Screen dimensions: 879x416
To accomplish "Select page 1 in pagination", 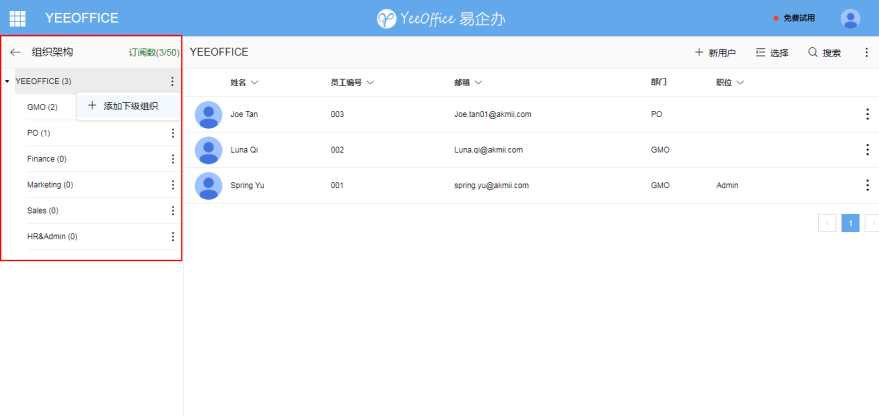I will [850, 223].
